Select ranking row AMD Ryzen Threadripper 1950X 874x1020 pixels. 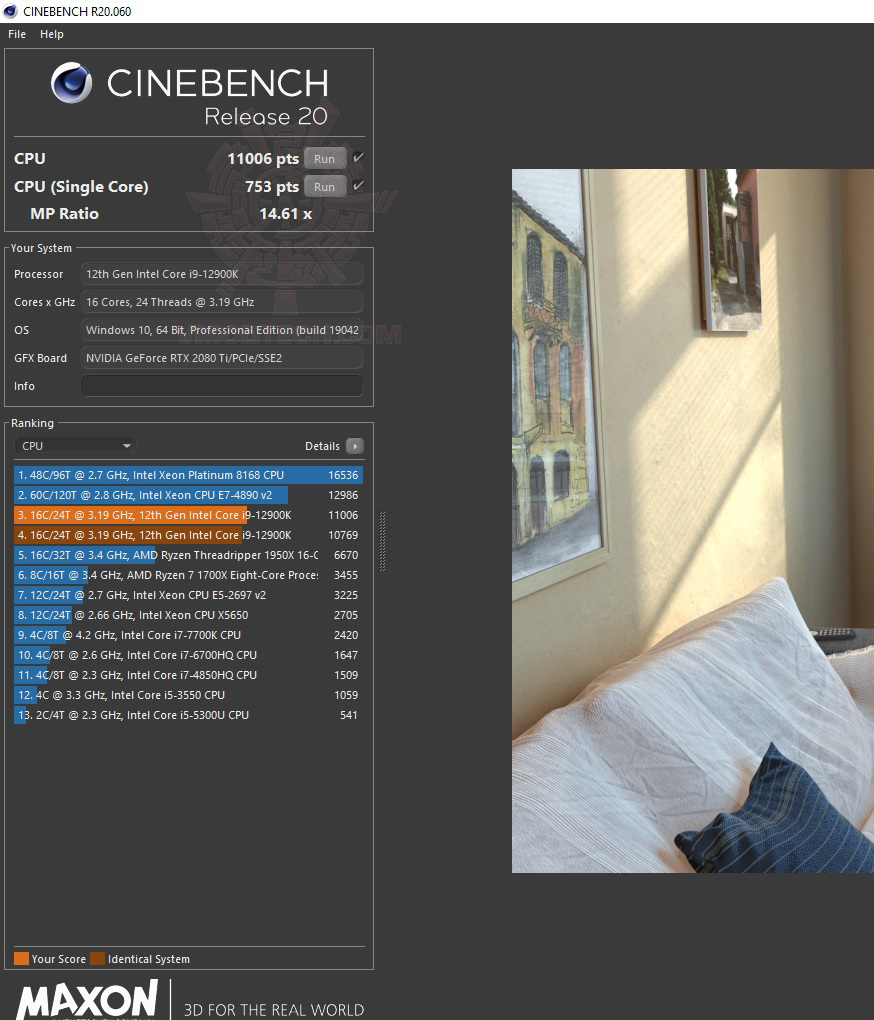[189, 555]
